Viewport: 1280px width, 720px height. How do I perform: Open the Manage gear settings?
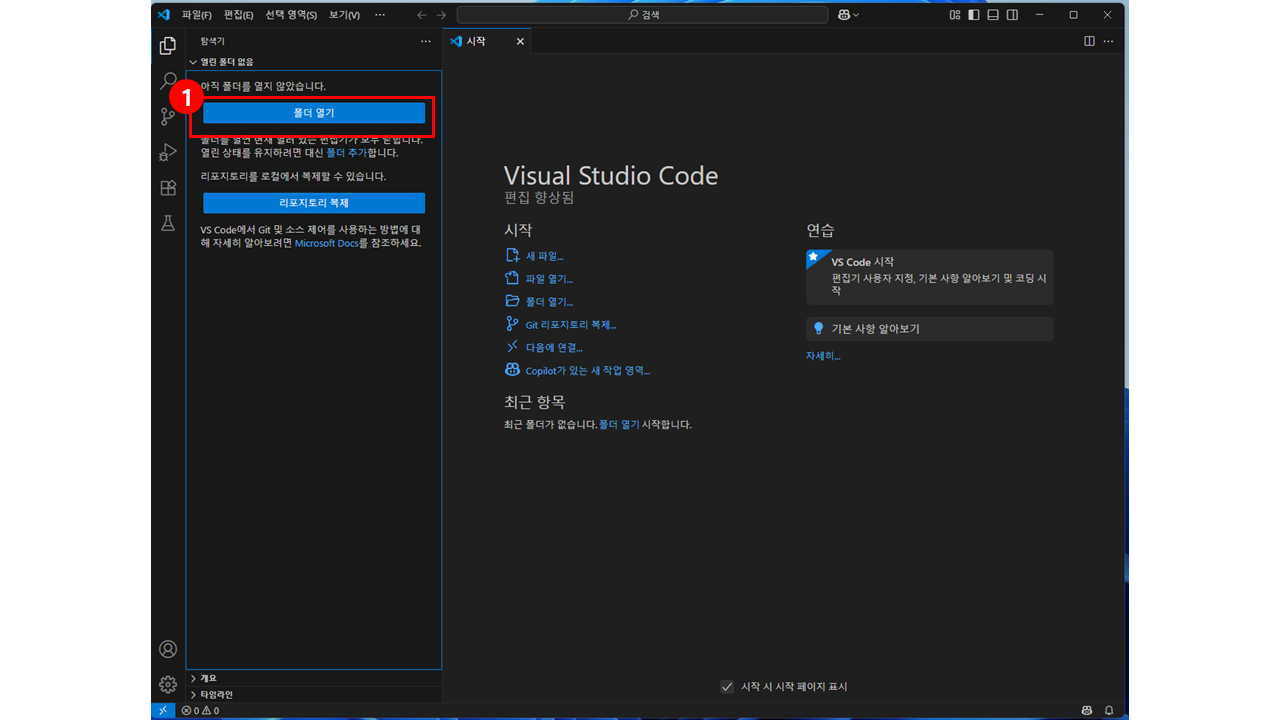(x=168, y=685)
